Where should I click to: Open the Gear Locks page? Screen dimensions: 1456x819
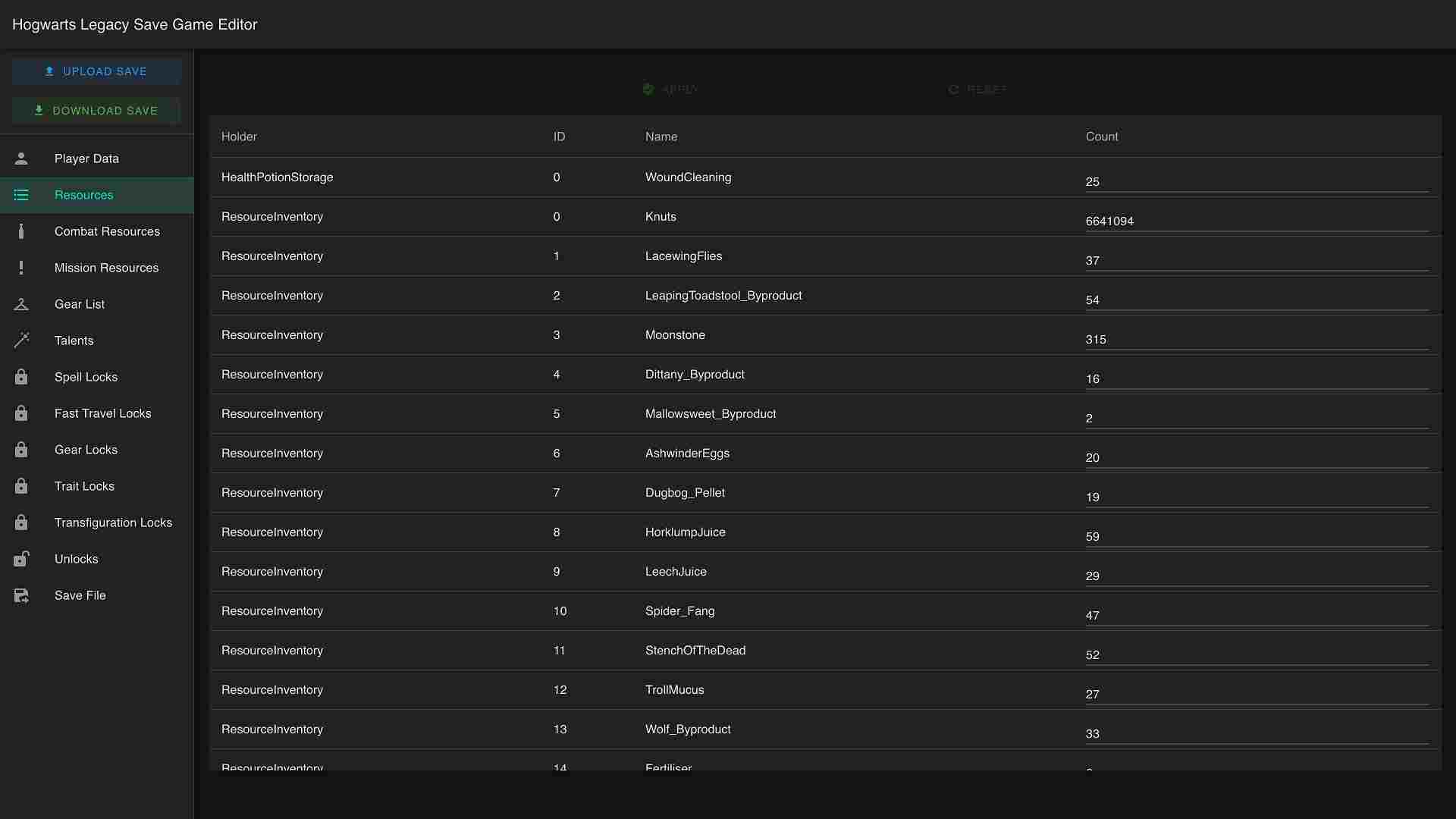97,450
